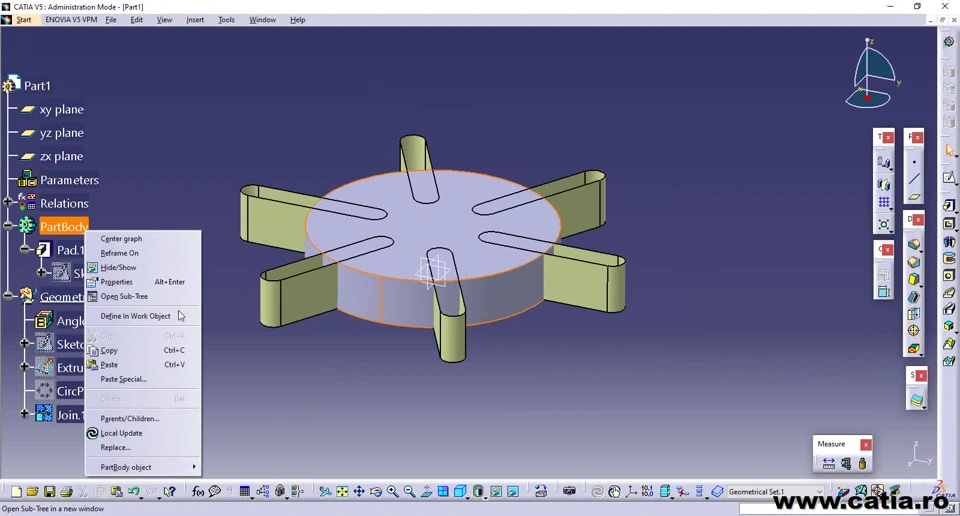Click the Zoom In magnifier icon
960x516 pixels.
pyautogui.click(x=392, y=492)
